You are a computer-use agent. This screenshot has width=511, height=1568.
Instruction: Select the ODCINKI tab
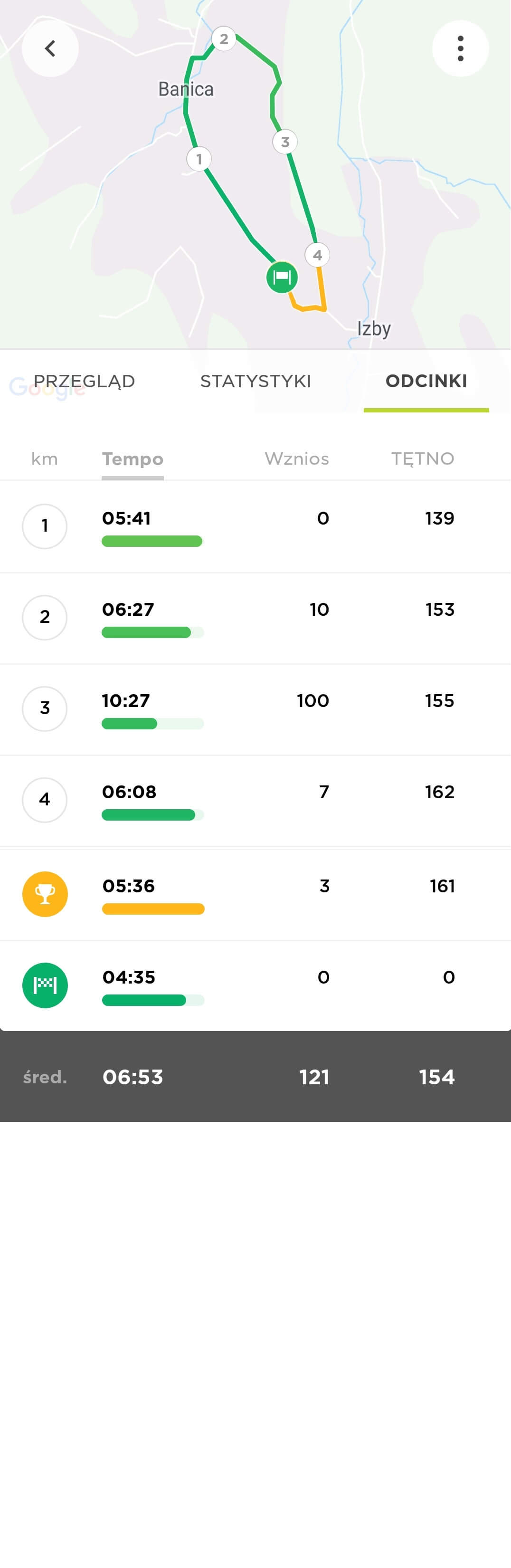[426, 381]
